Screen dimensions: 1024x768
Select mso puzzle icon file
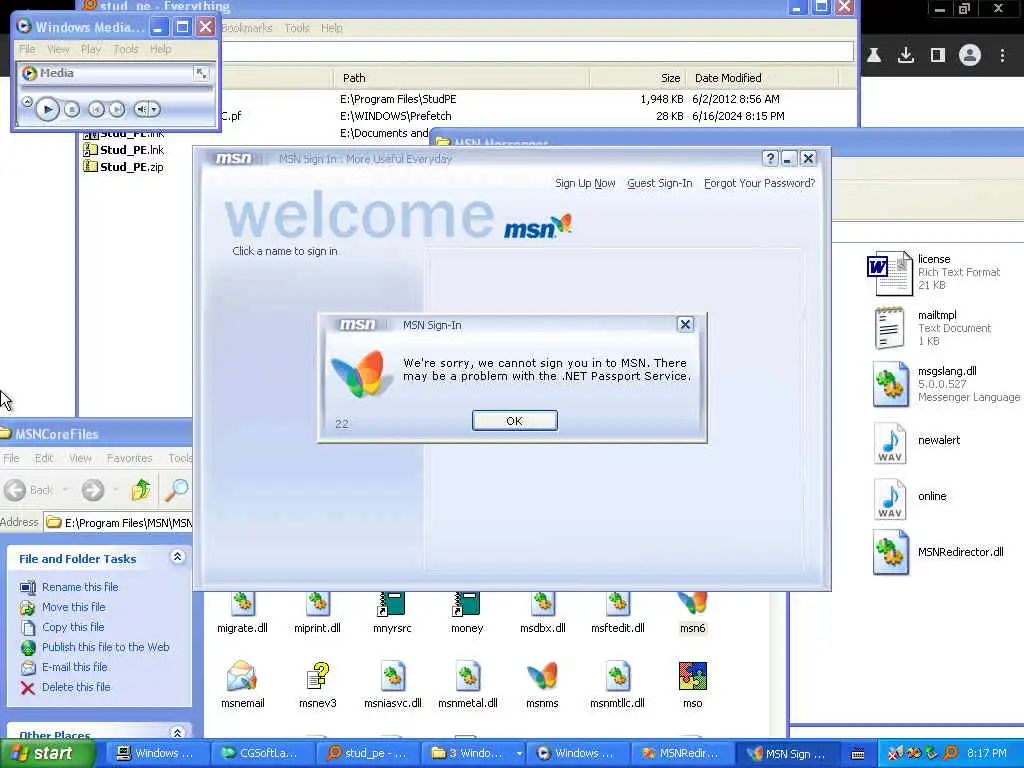(692, 685)
